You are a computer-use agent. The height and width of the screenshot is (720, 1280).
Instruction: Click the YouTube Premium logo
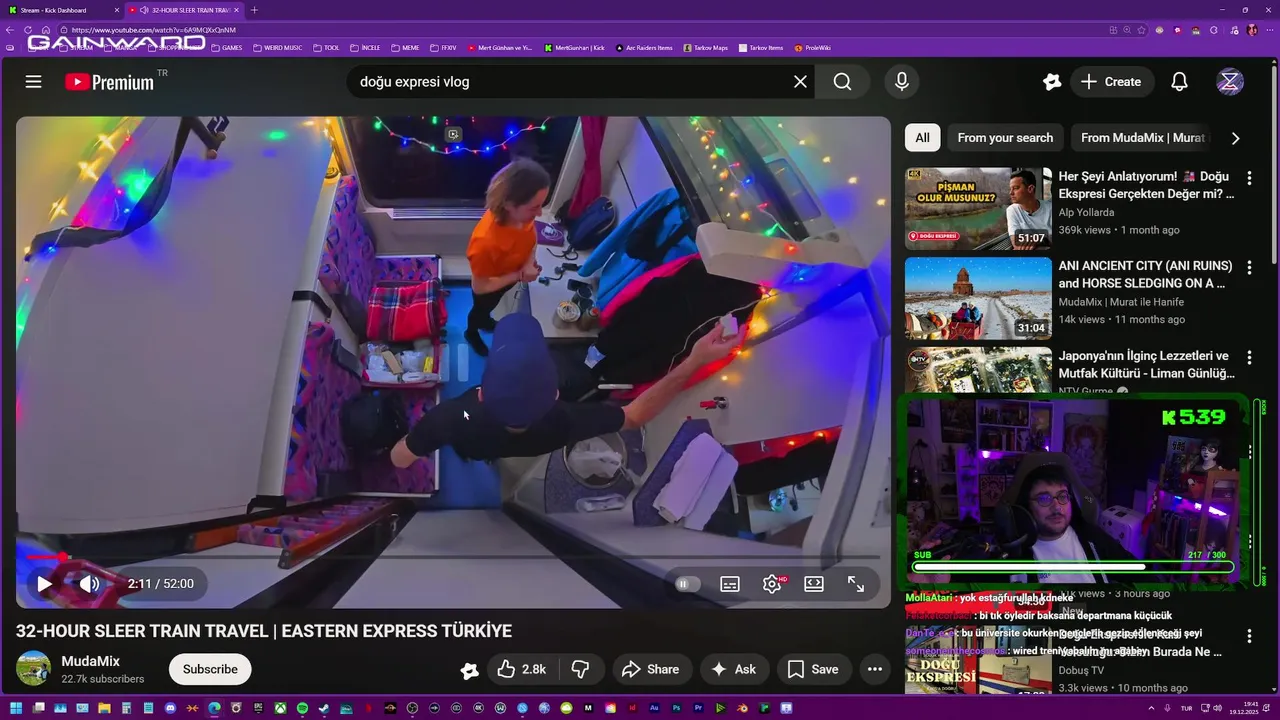[x=110, y=82]
